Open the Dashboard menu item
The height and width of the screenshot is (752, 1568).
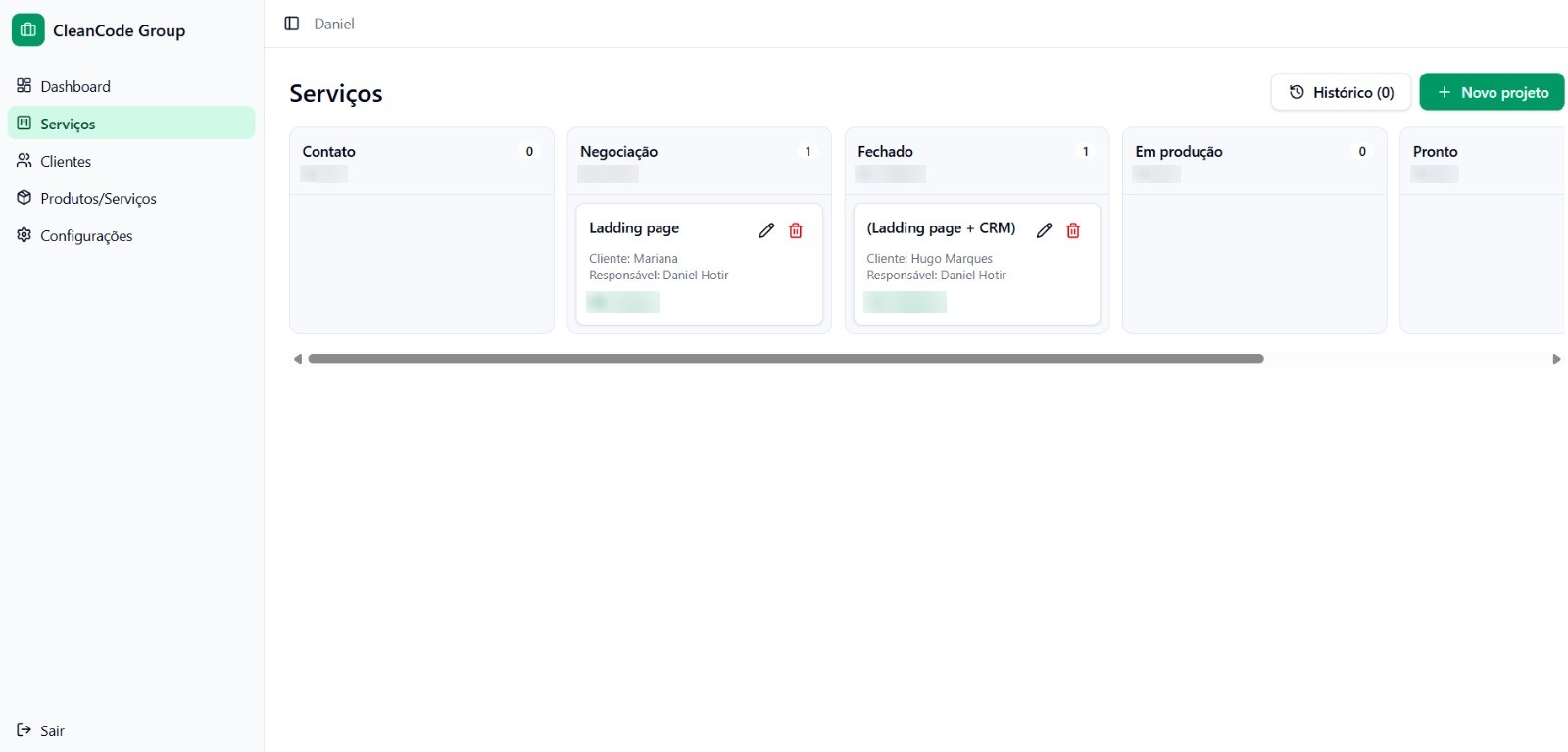(131, 86)
